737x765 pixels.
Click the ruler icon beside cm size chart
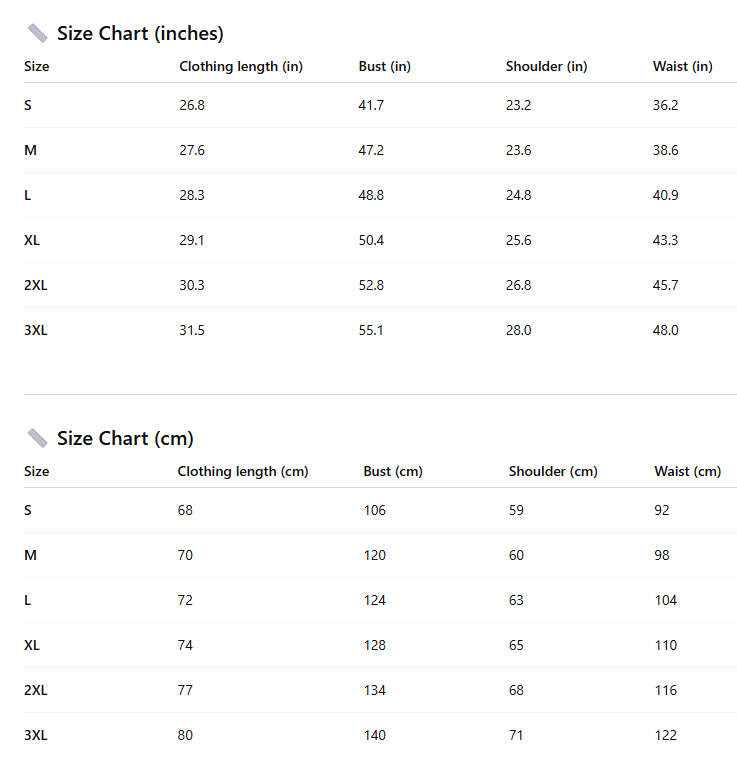pos(38,438)
